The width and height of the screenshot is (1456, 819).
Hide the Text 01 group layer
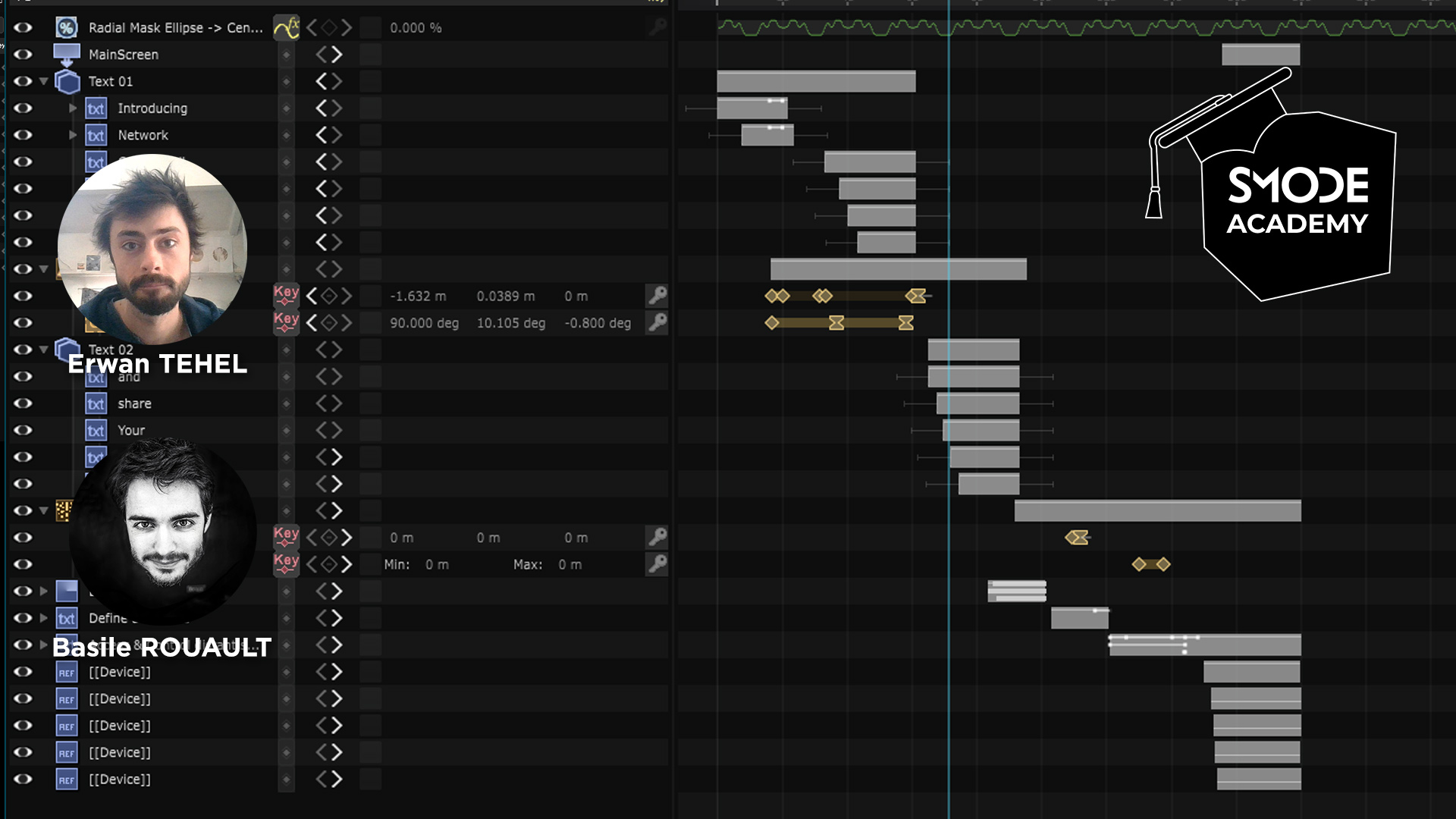point(22,81)
